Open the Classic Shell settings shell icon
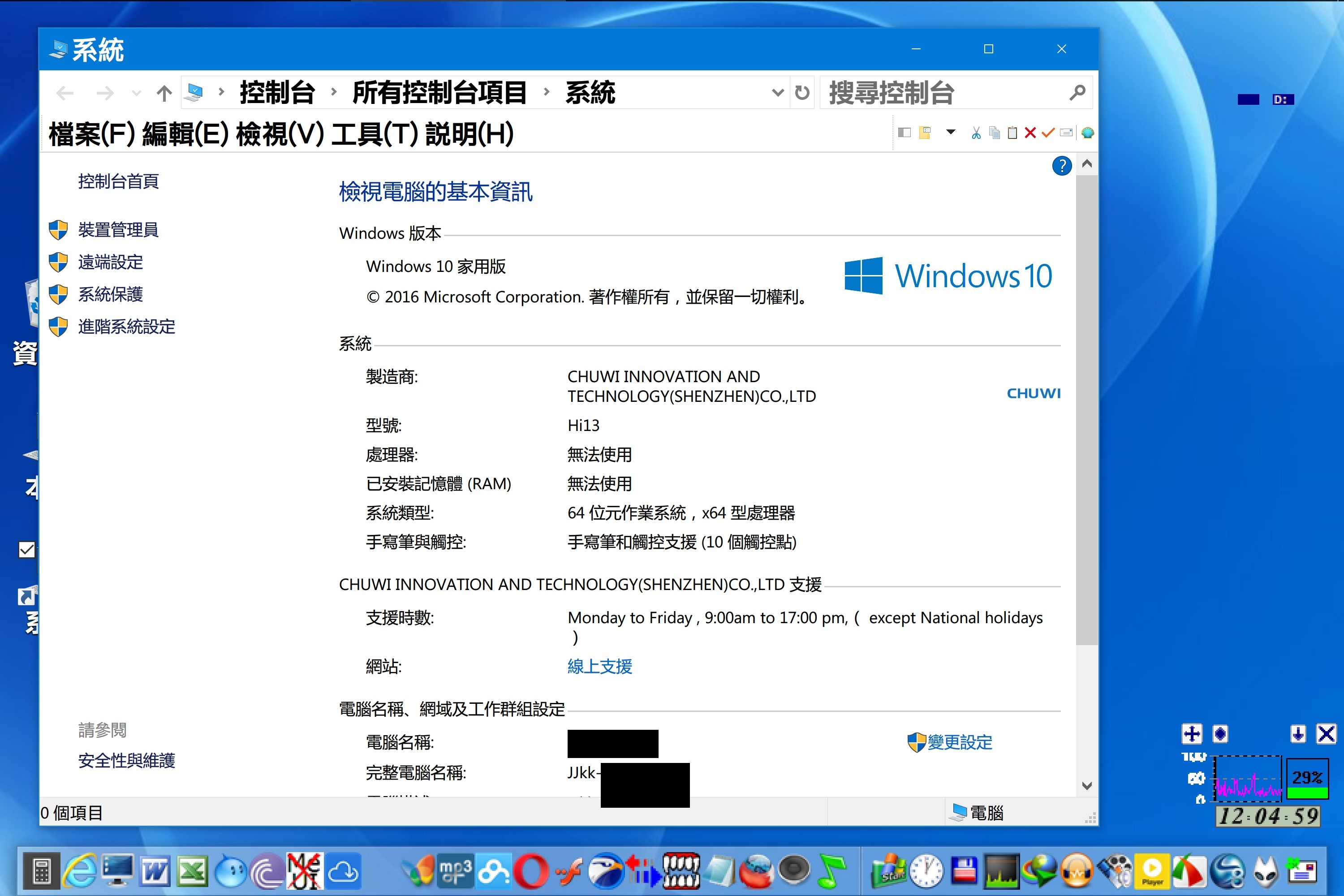Screen dimensions: 1344x896 tap(1087, 133)
